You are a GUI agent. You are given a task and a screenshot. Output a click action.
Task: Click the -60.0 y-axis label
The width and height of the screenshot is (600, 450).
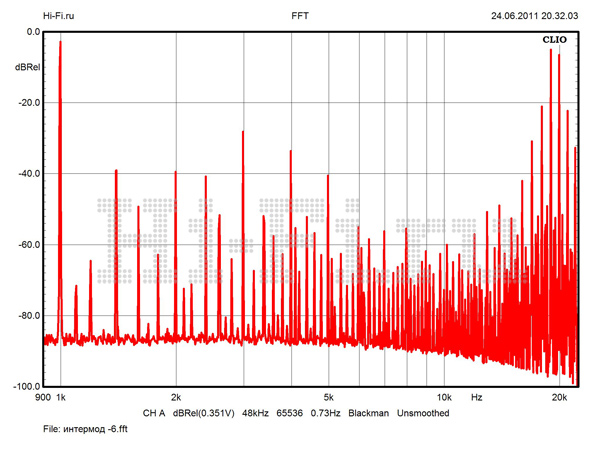coord(28,245)
